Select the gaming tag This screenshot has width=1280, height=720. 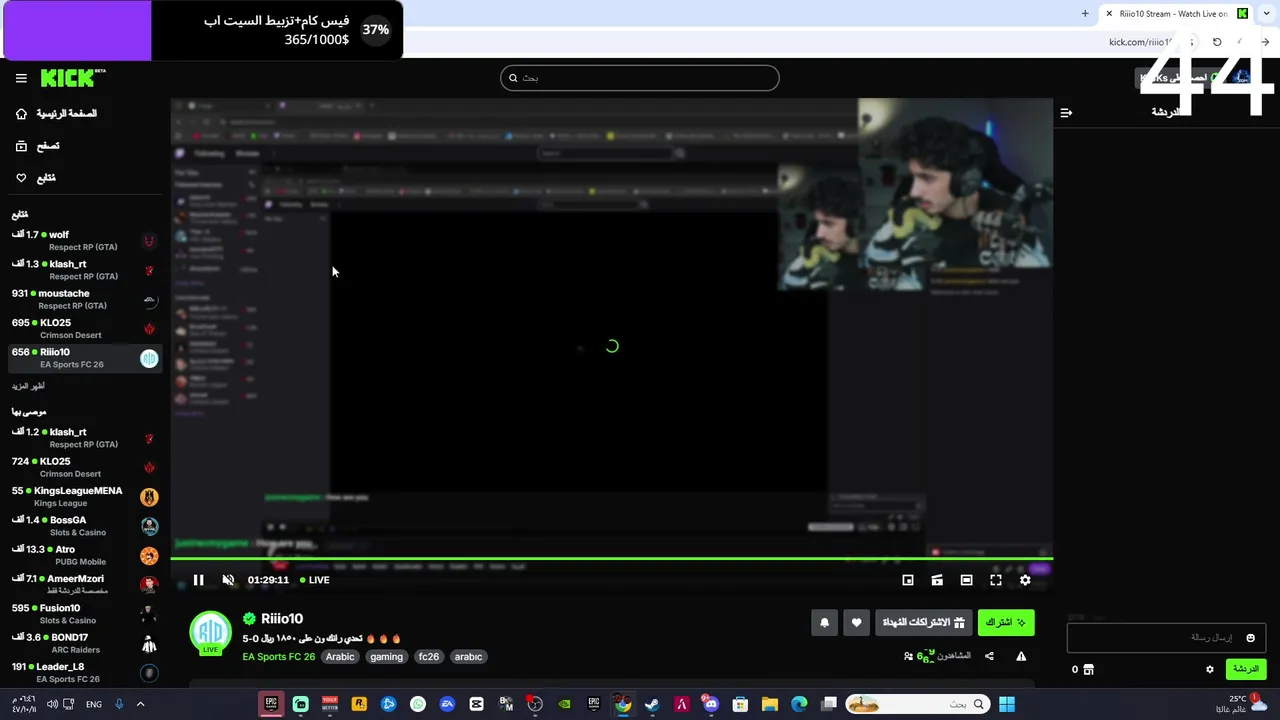coord(386,657)
